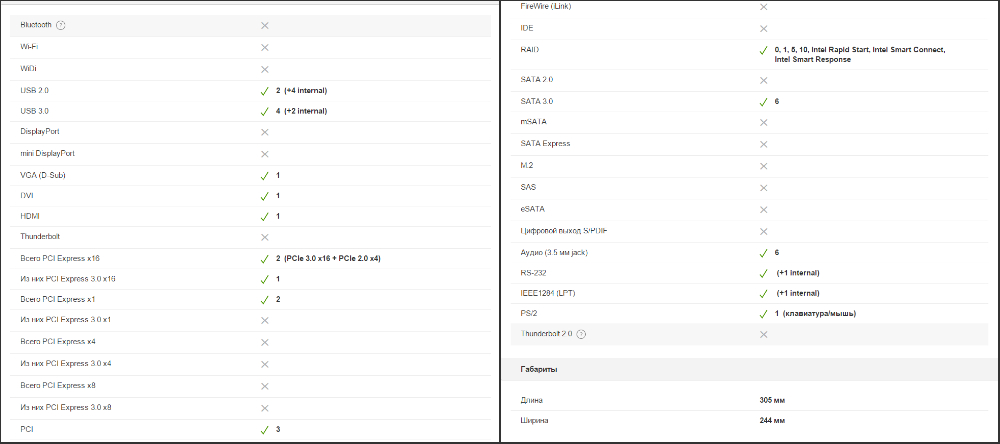
Task: Click the cross icon in the M.2 row
Action: click(x=763, y=166)
